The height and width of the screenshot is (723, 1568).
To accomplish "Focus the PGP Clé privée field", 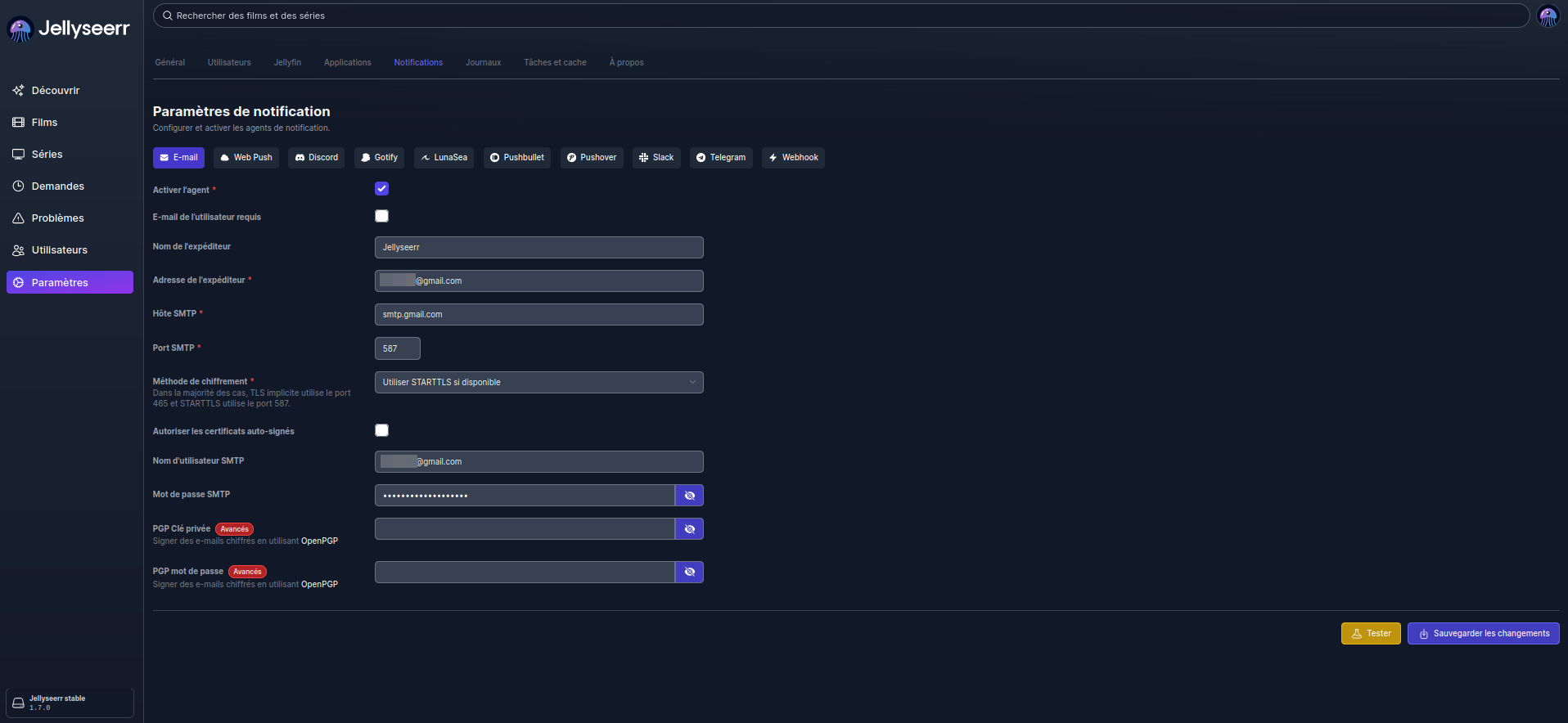I will coord(525,529).
